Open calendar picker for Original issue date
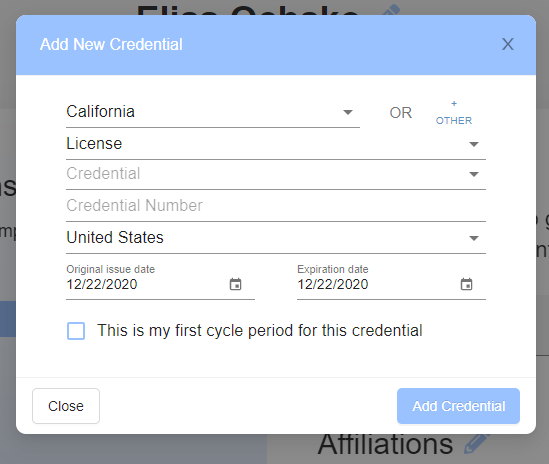Image resolution: width=549 pixels, height=464 pixels. [x=235, y=284]
